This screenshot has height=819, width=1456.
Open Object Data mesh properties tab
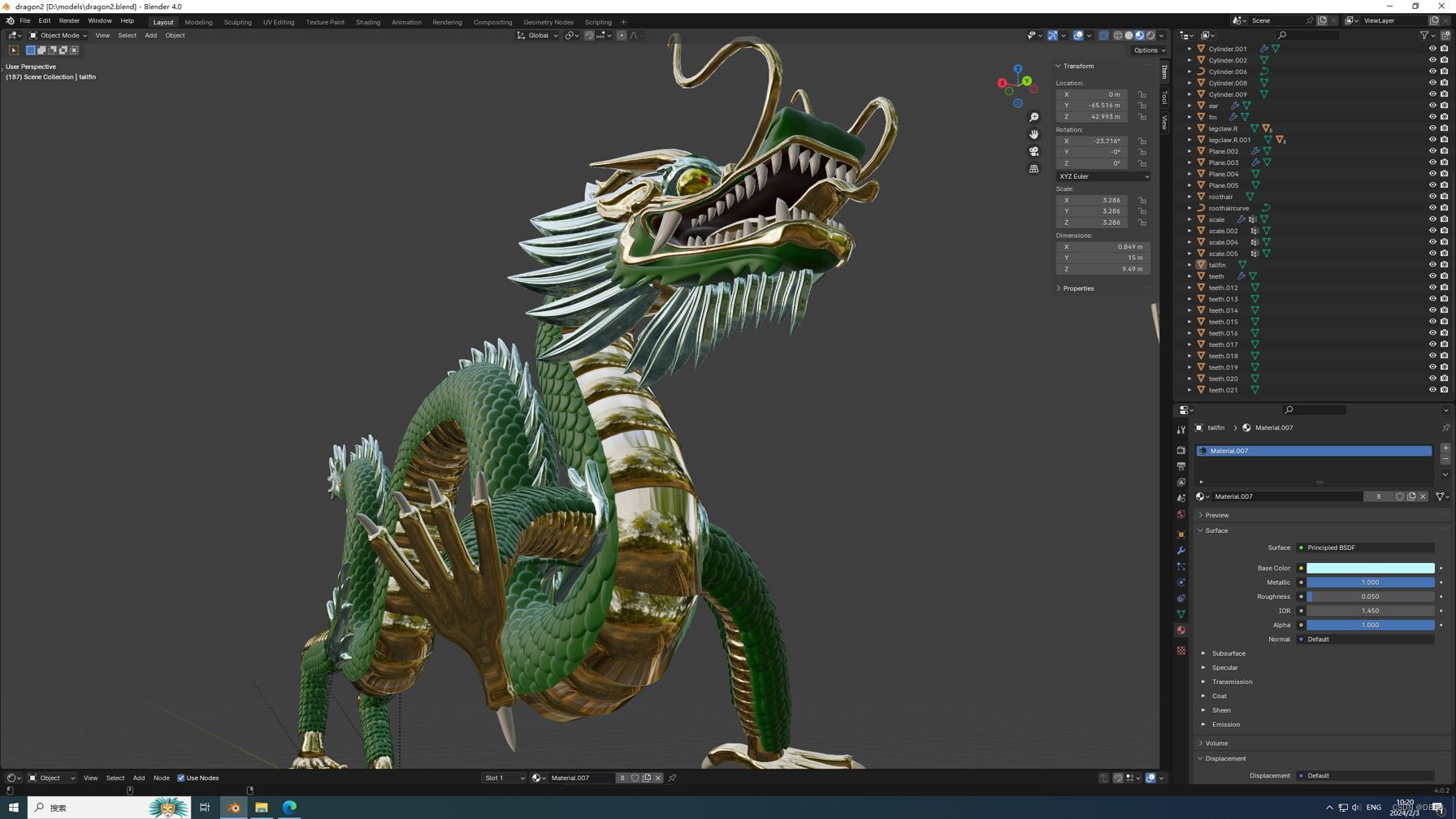click(1181, 614)
